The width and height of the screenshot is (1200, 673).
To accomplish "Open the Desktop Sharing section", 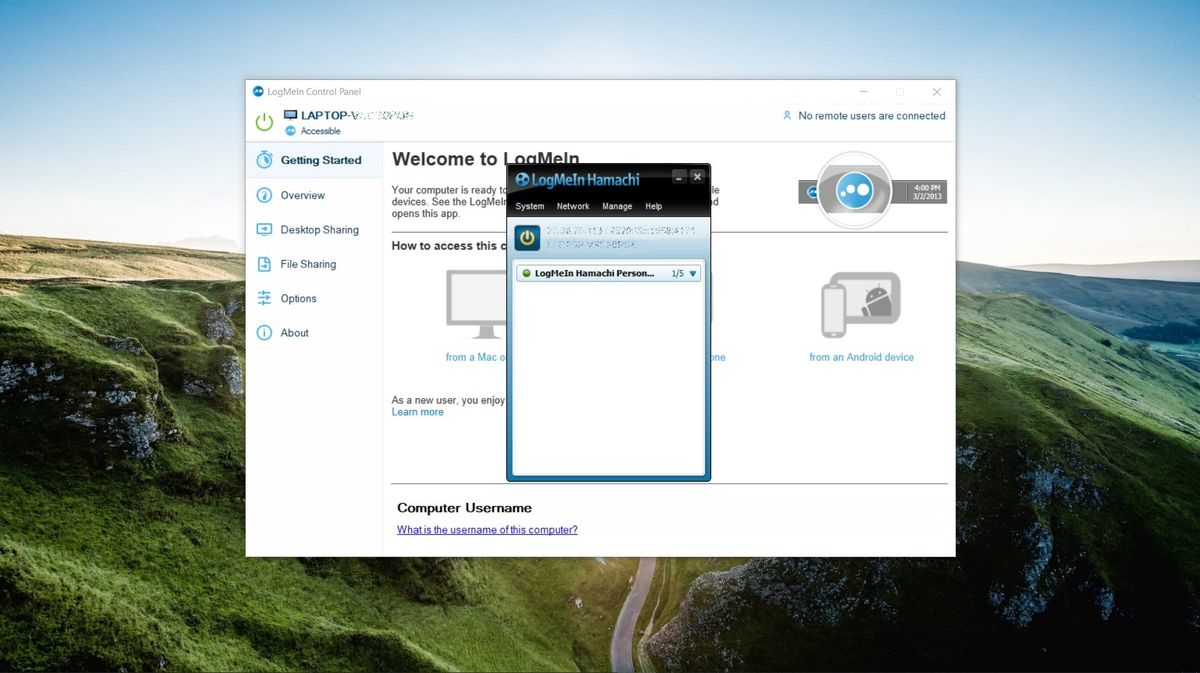I will (319, 229).
